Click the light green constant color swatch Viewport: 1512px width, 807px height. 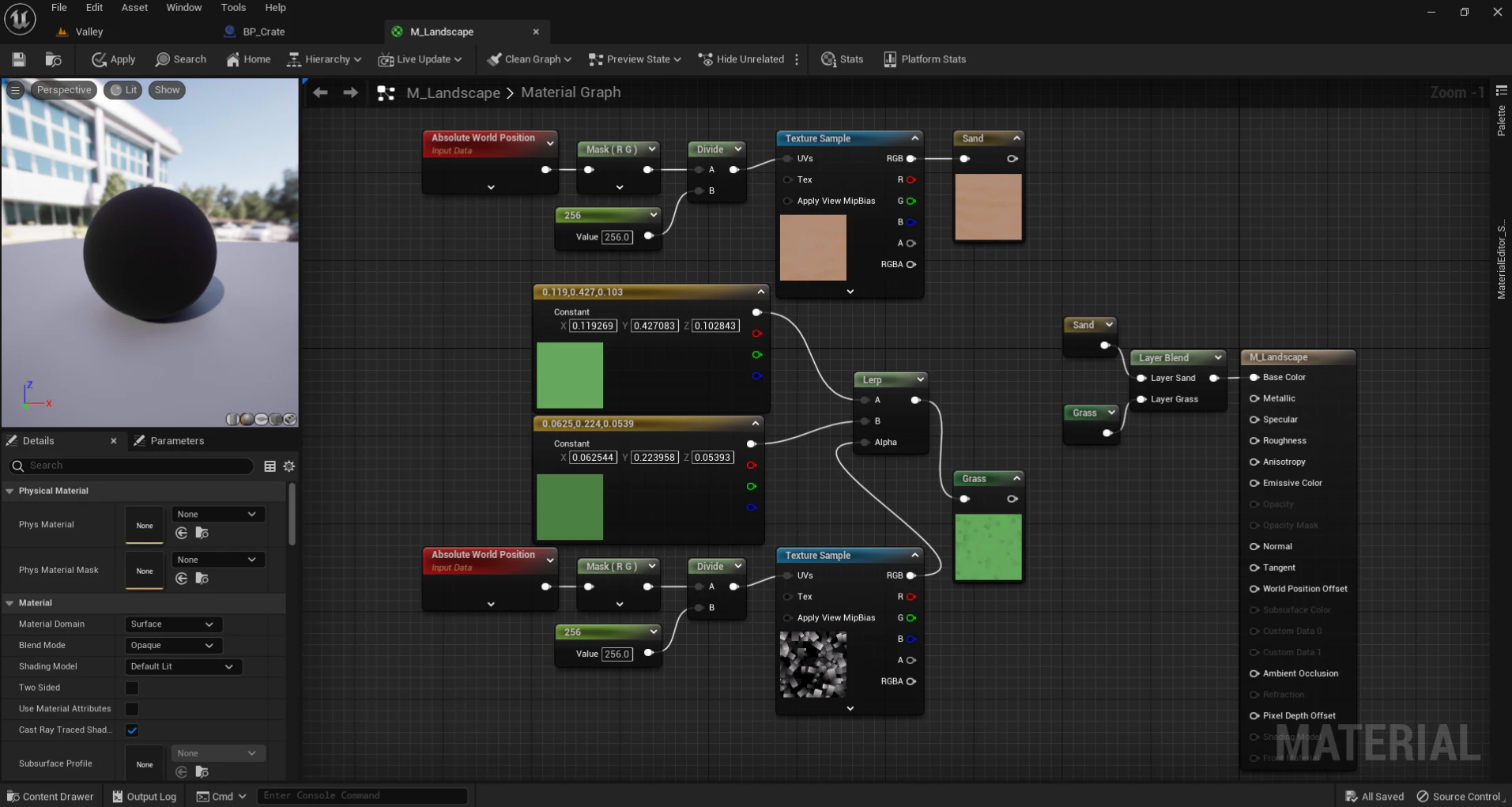tap(570, 375)
